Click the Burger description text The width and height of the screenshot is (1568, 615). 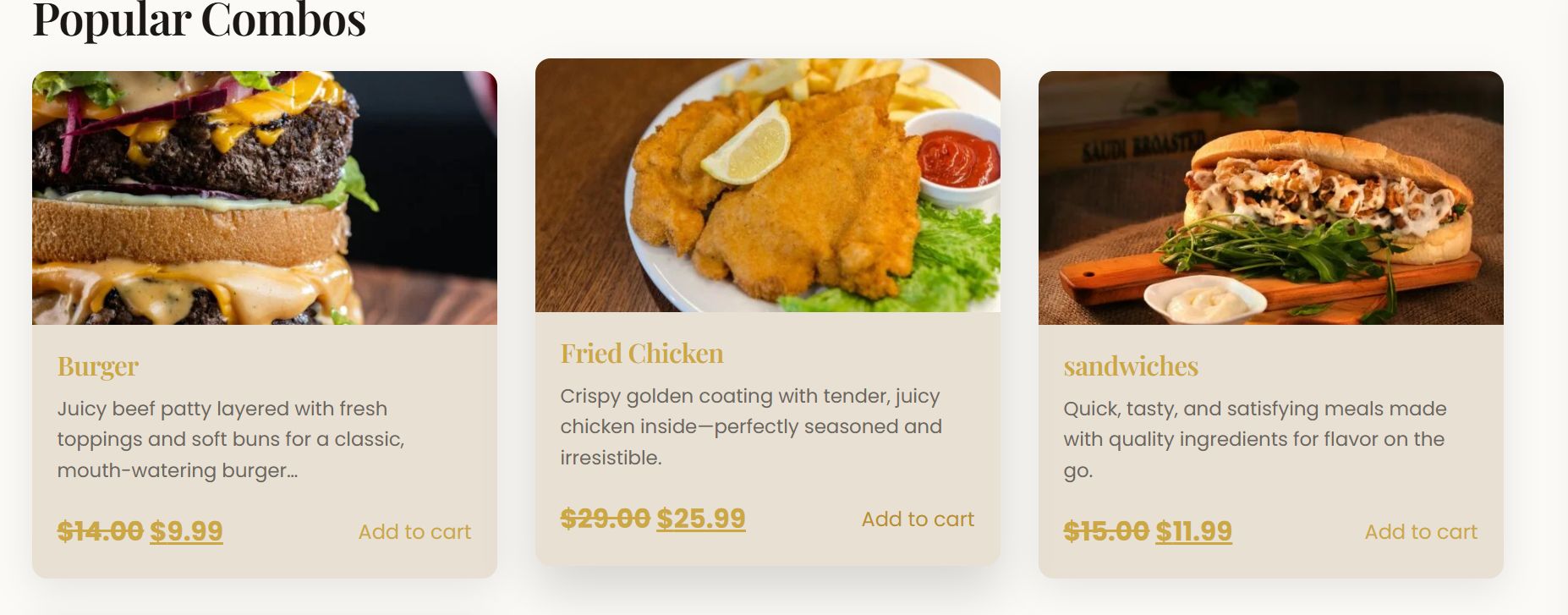click(x=230, y=439)
